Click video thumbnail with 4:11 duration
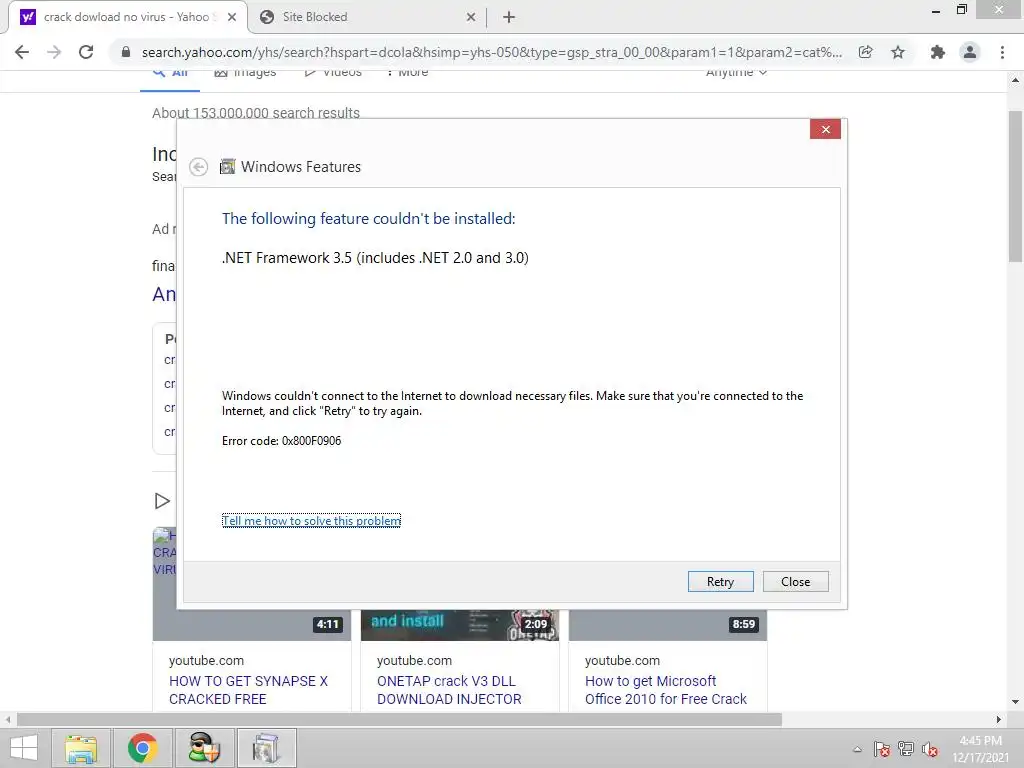Viewport: 1024px width, 768px height. [251, 625]
